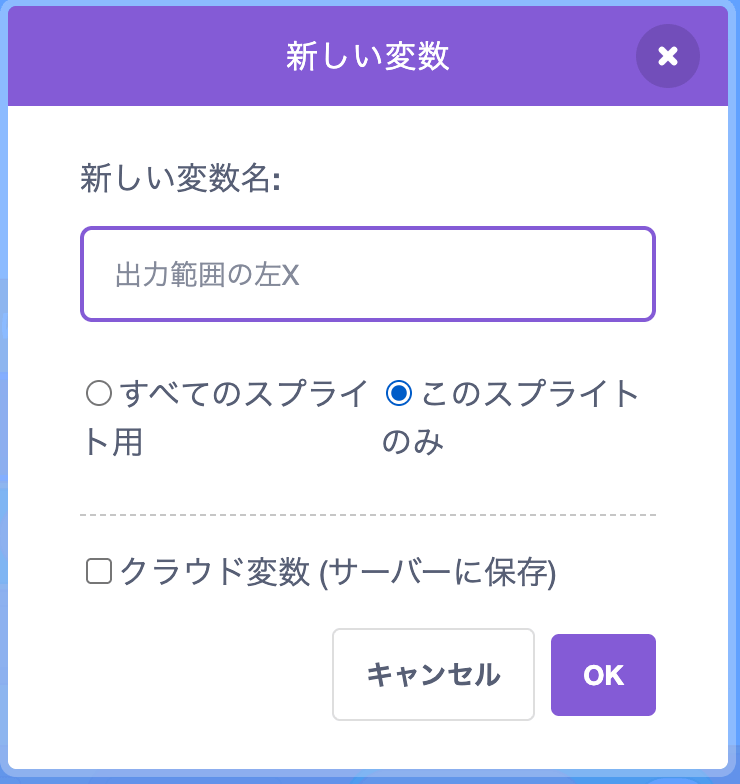Click the empty area left of キャンセル
This screenshot has width=740, height=784.
[x=200, y=675]
